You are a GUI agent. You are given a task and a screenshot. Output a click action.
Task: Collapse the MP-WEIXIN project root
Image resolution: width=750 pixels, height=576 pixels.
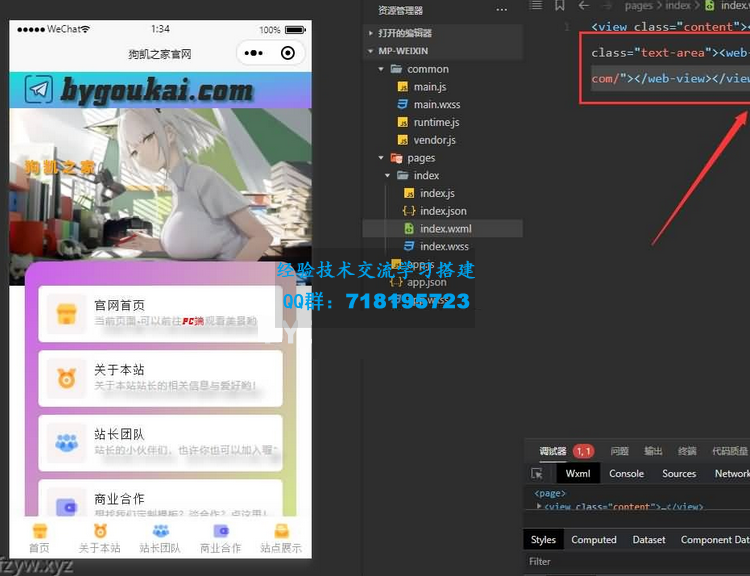pos(442,51)
